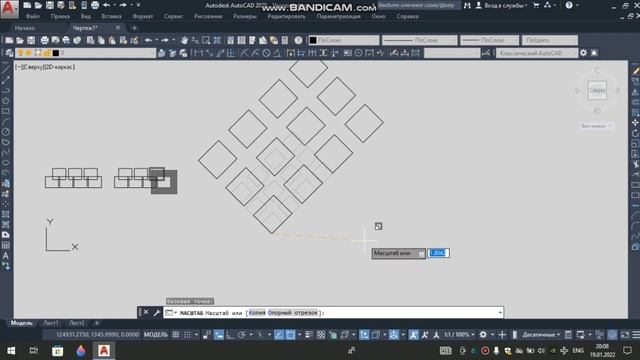The image size is (640, 360).
Task: Open the color control ПоСлою dropdown
Action: click(344, 40)
